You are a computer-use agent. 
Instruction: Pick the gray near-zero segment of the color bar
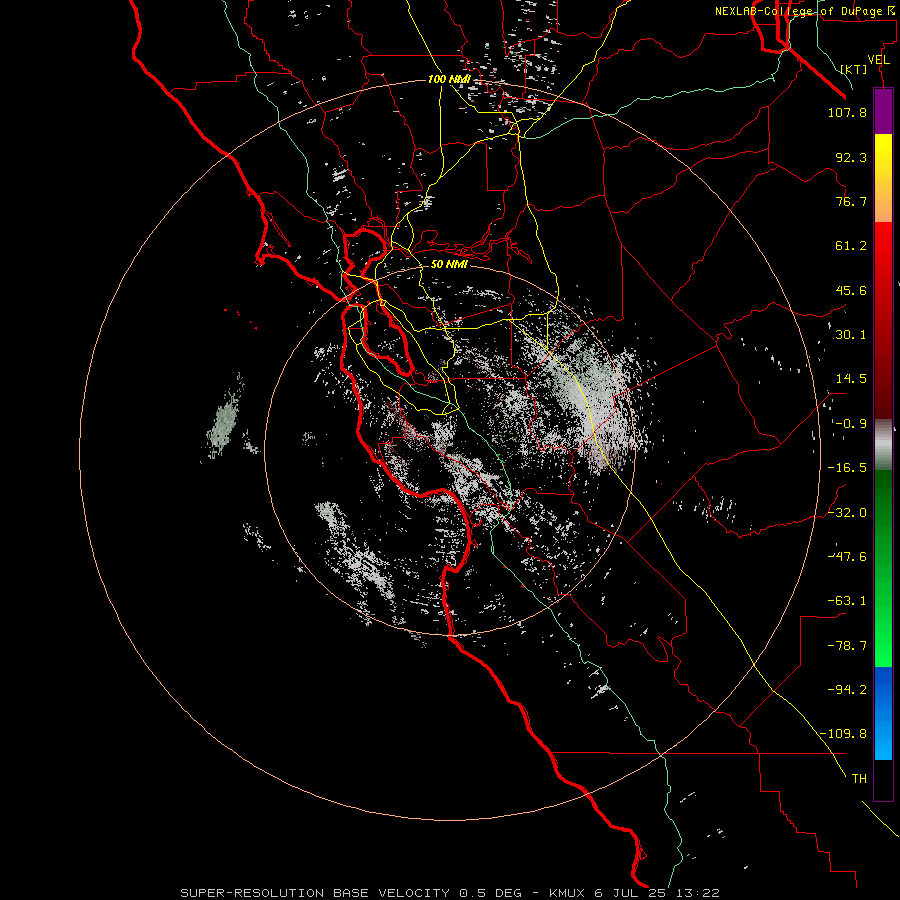pyautogui.click(x=883, y=445)
